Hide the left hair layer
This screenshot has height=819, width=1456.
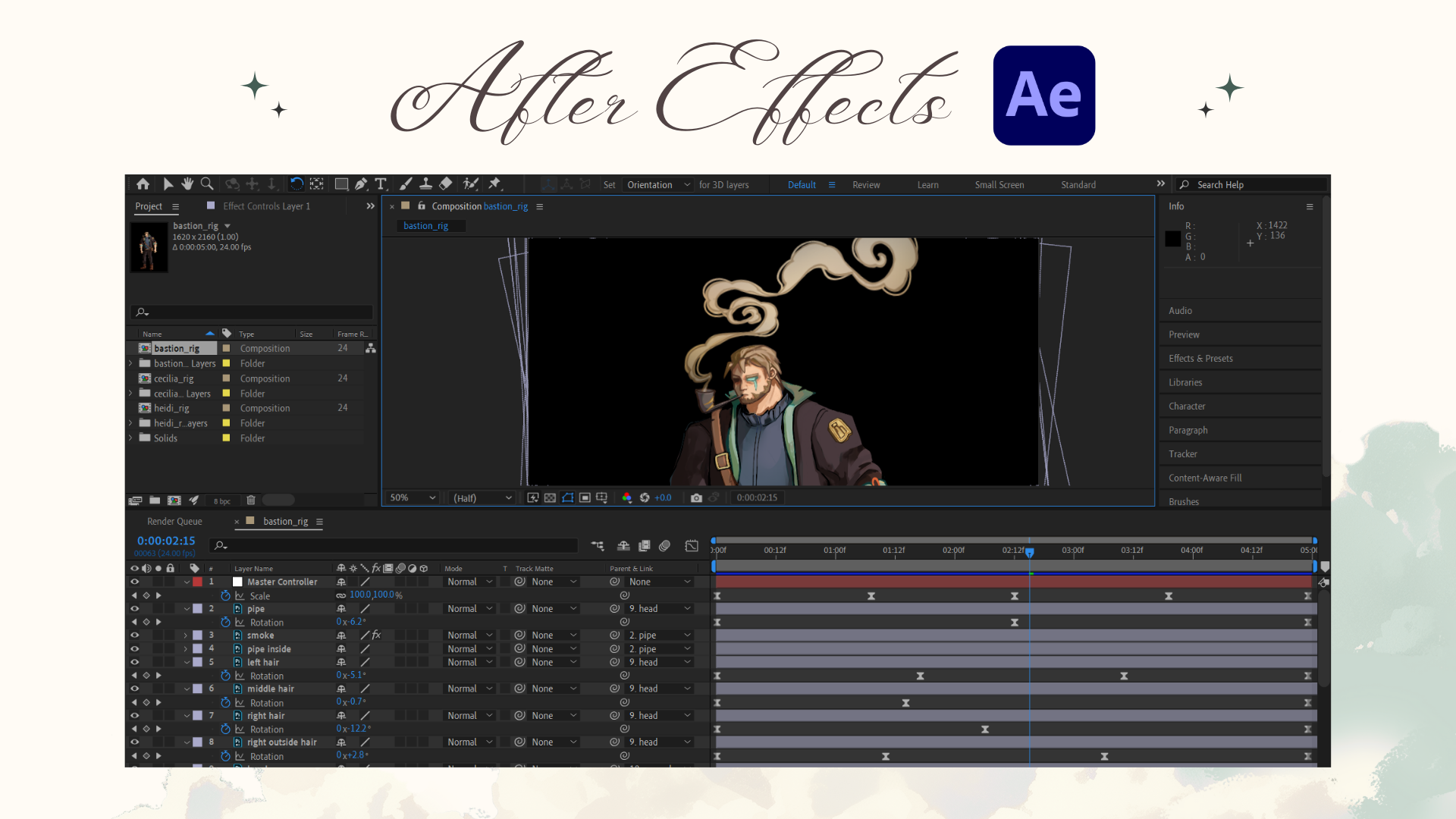click(134, 663)
